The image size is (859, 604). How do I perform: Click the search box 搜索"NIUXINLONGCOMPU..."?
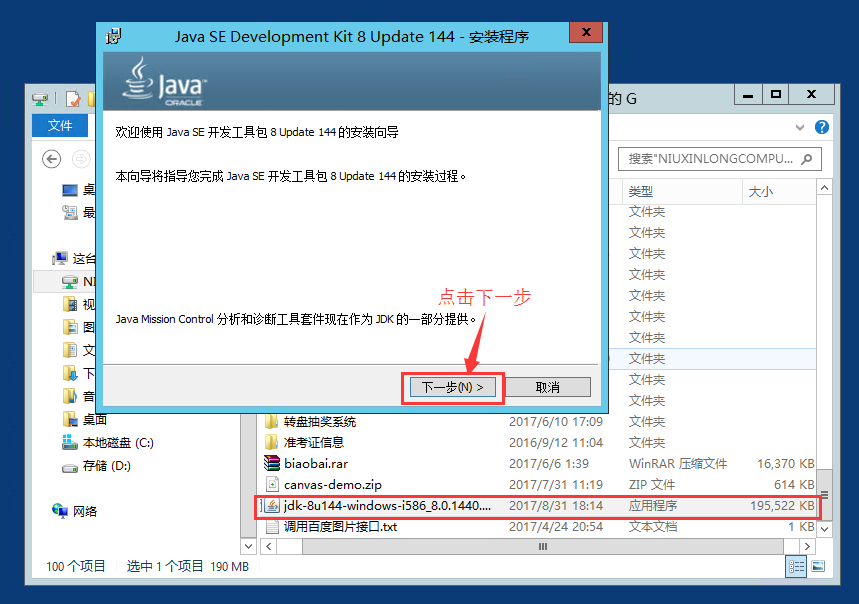click(719, 159)
